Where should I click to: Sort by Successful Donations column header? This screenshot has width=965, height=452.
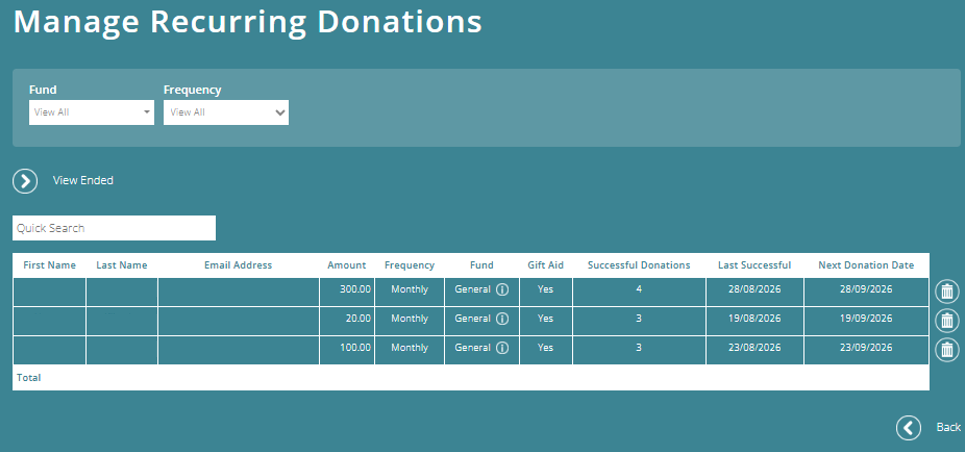point(639,265)
